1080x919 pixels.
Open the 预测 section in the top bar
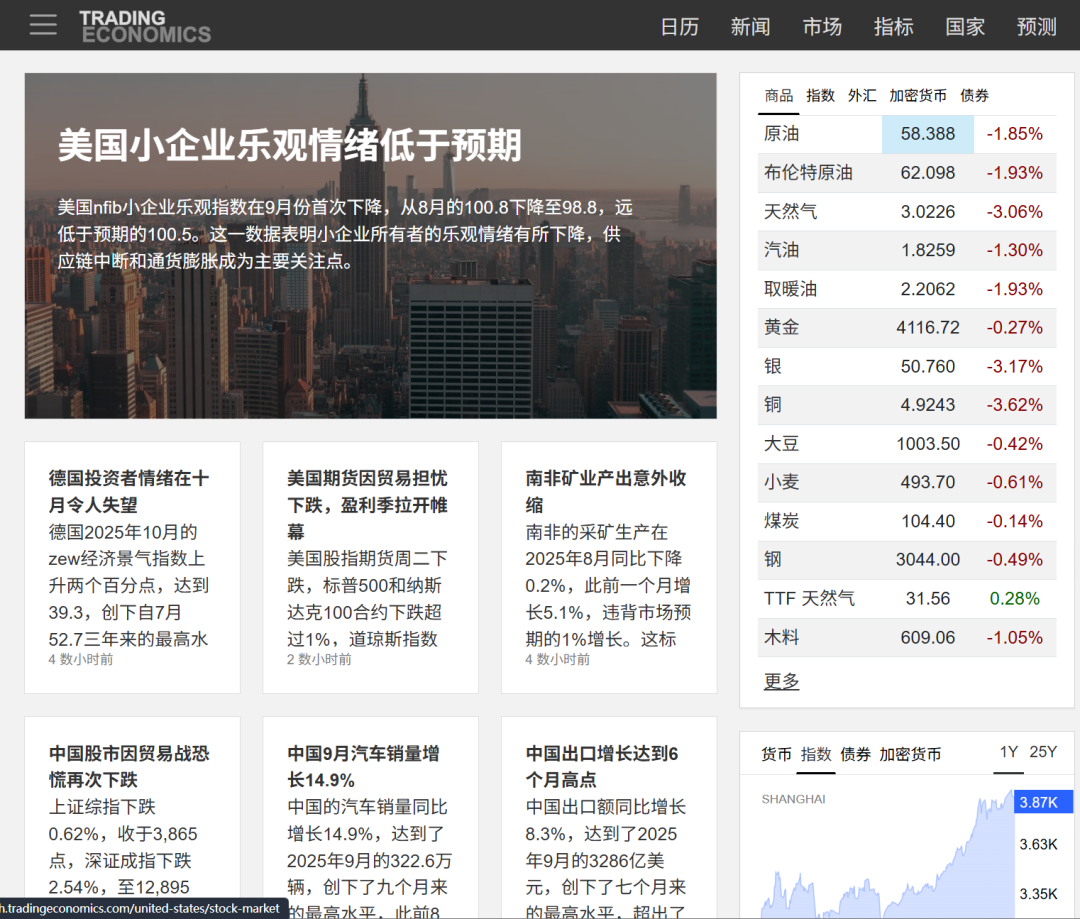[x=1036, y=27]
